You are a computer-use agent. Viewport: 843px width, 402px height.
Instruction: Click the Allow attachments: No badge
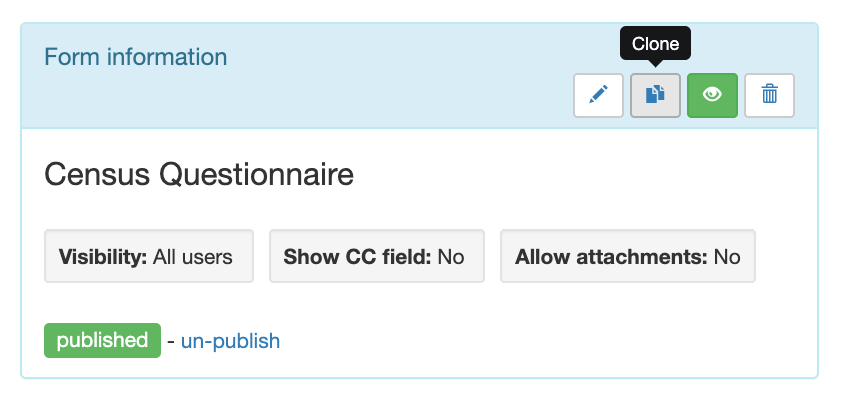(x=628, y=256)
